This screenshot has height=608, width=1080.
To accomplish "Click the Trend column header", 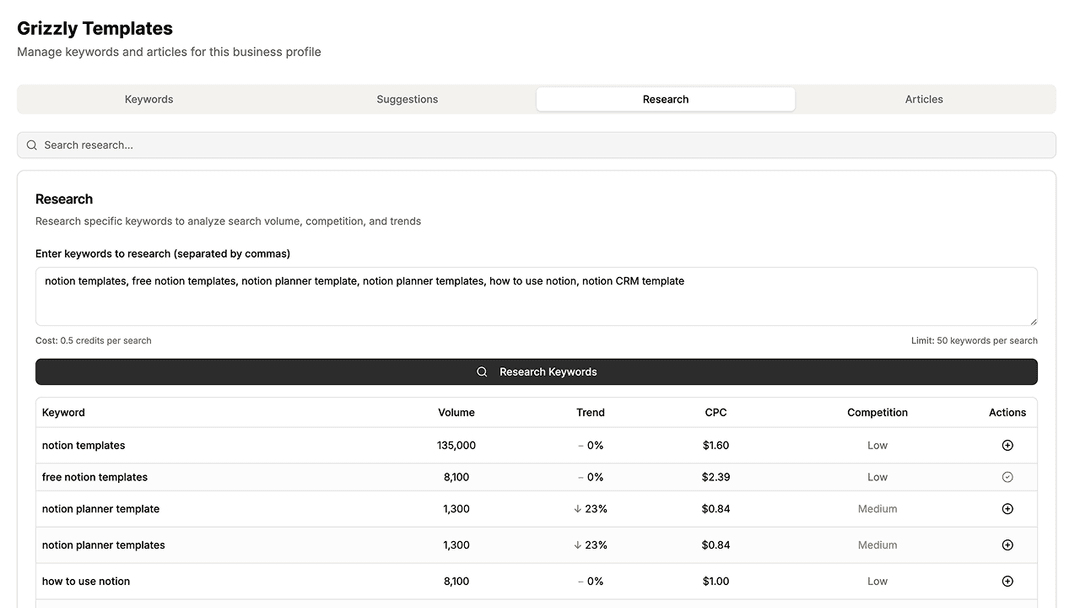I will click(590, 412).
